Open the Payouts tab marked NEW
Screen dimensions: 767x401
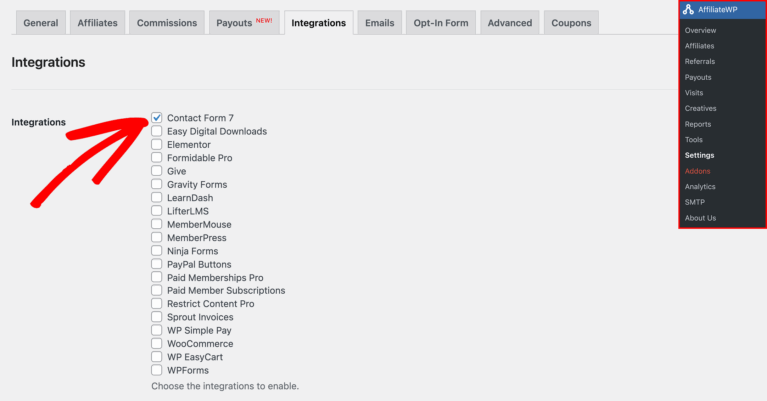click(x=244, y=23)
